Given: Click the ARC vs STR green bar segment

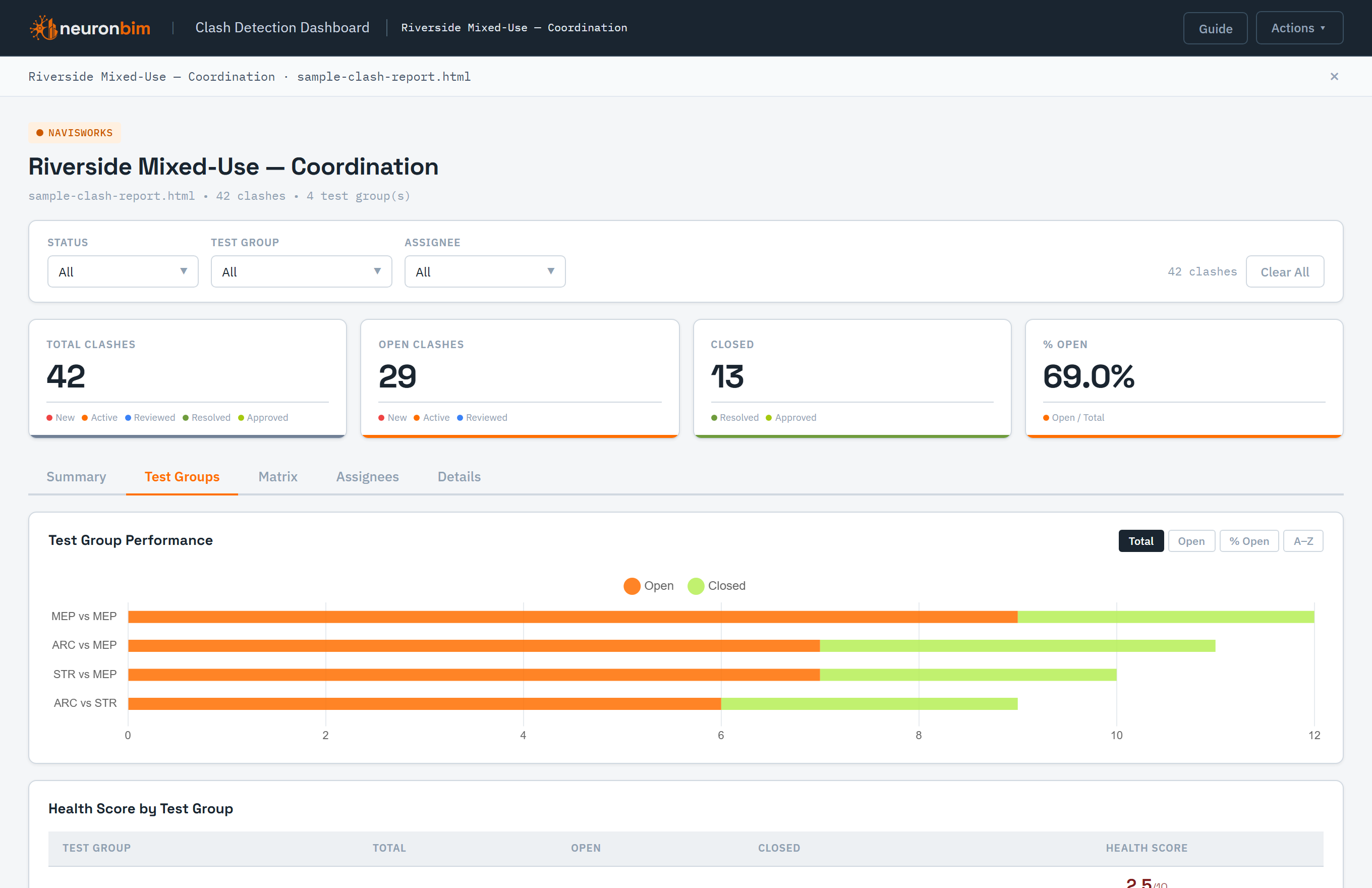Looking at the screenshot, I should [x=869, y=703].
